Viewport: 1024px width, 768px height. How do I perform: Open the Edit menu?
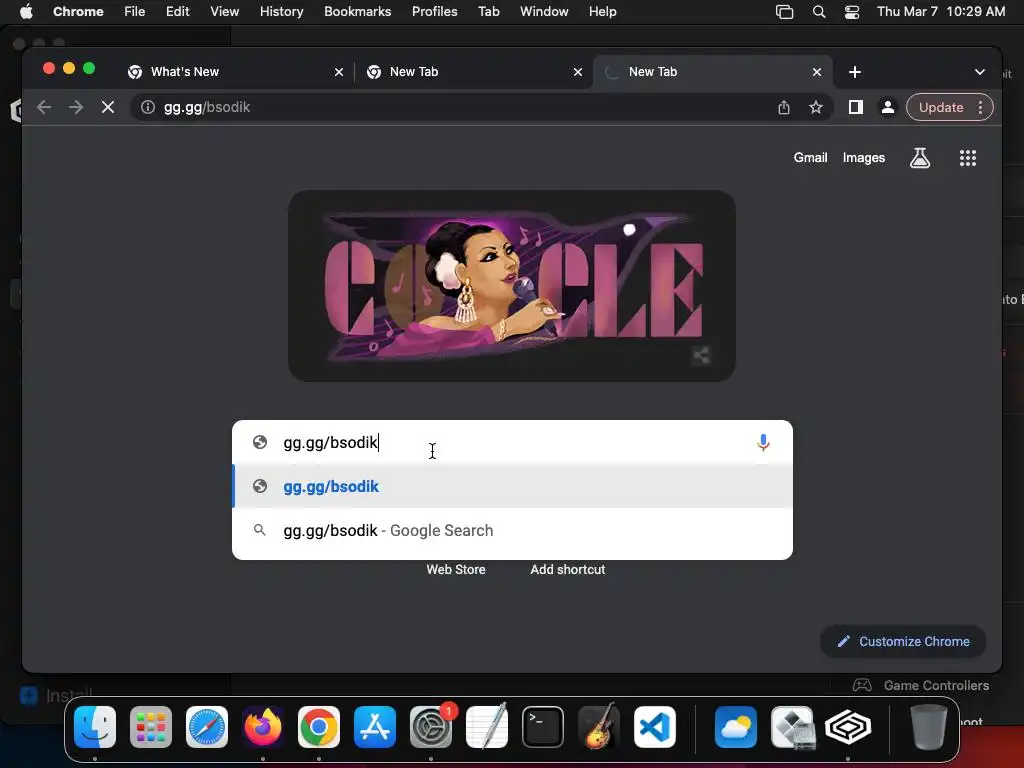pyautogui.click(x=177, y=11)
